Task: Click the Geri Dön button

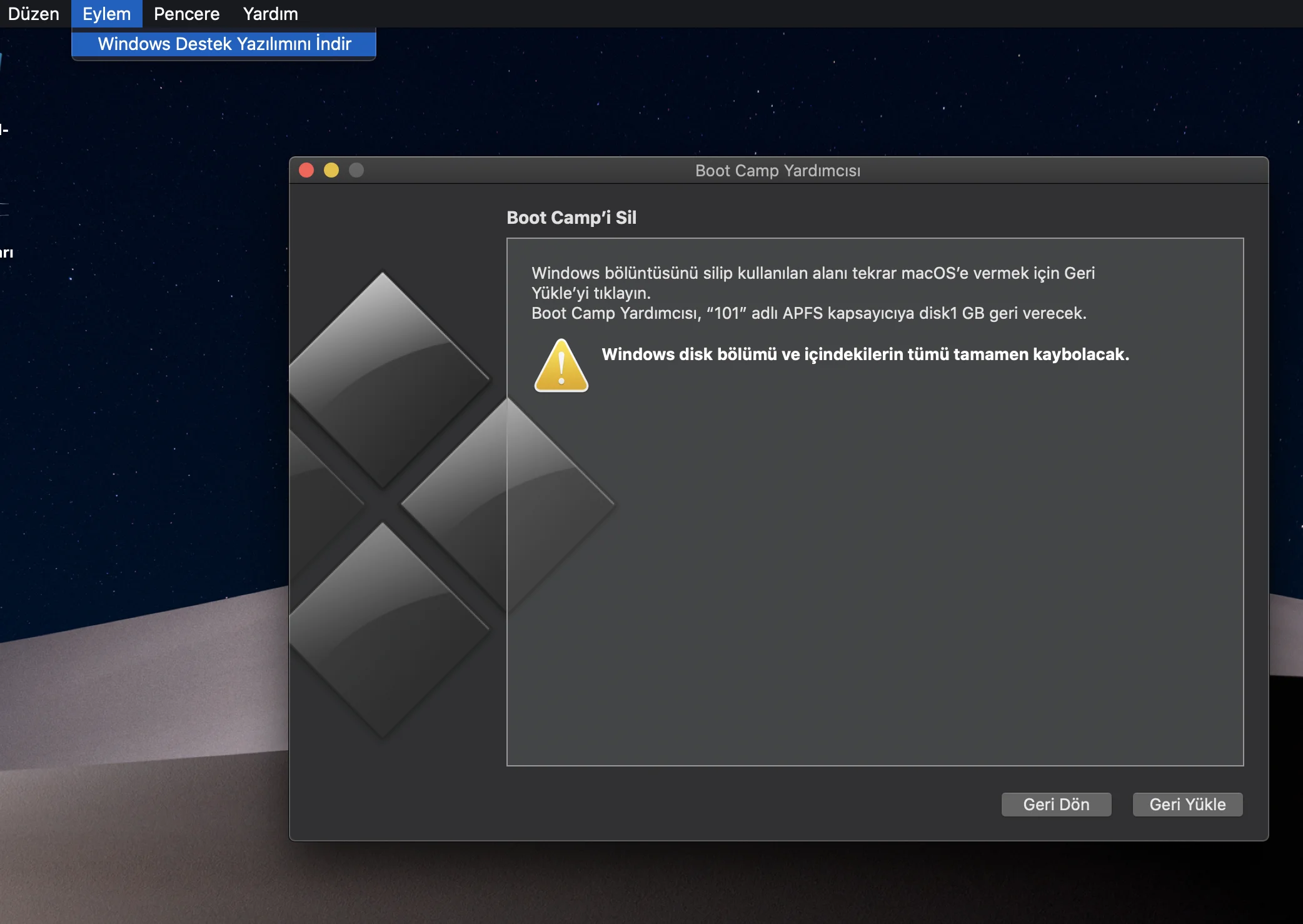Action: (x=1056, y=805)
